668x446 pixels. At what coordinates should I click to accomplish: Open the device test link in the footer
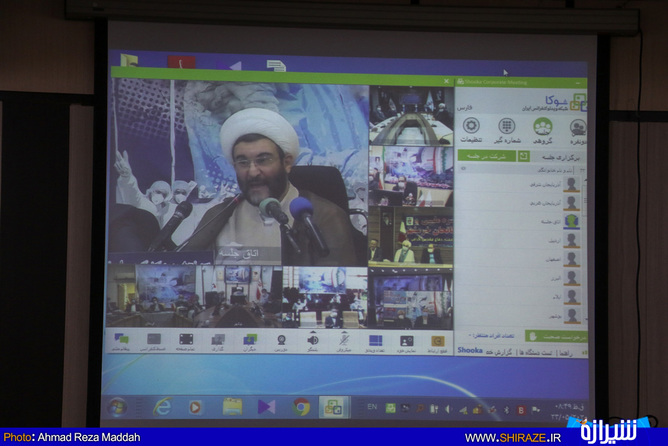coord(536,353)
